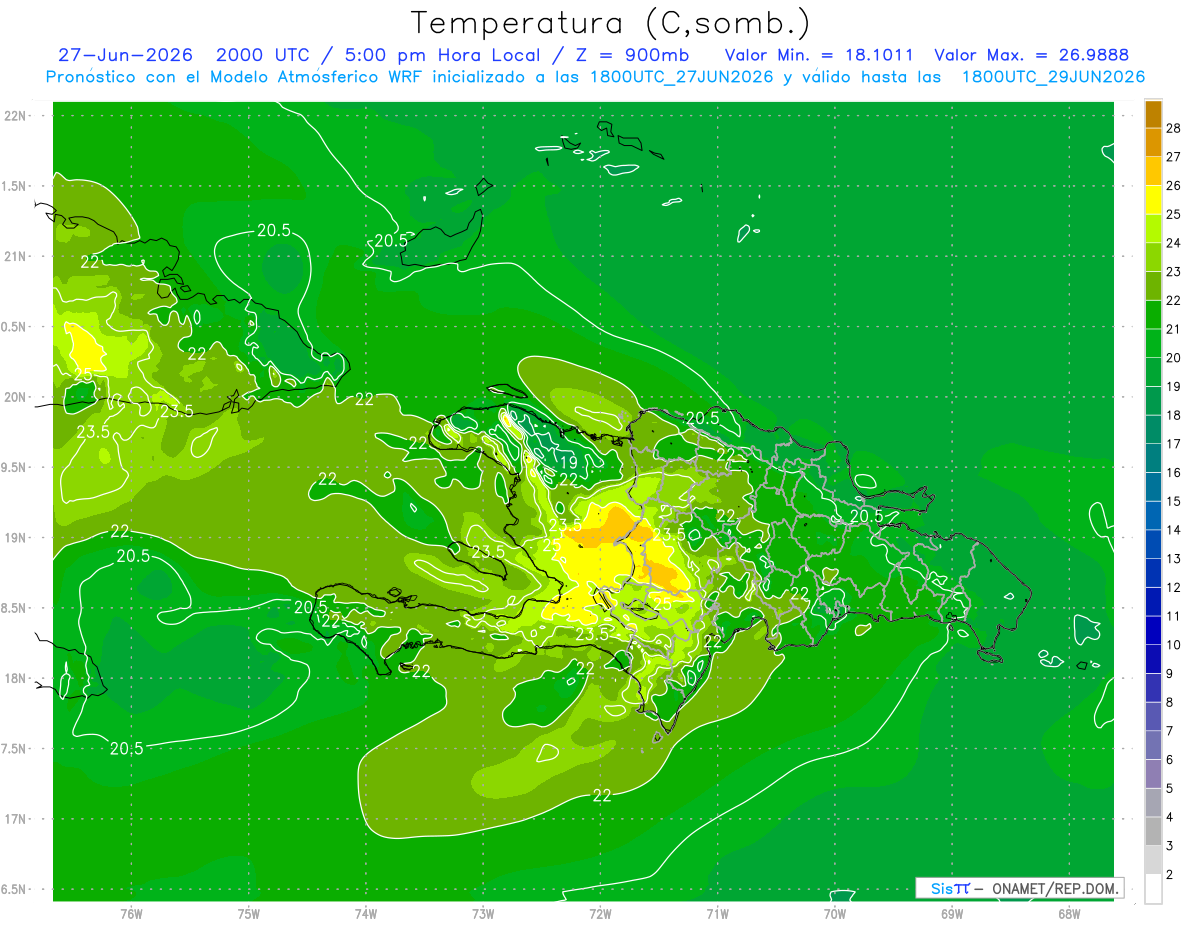Click the color scale label '26'
The image size is (1200, 927).
pos(1174,185)
